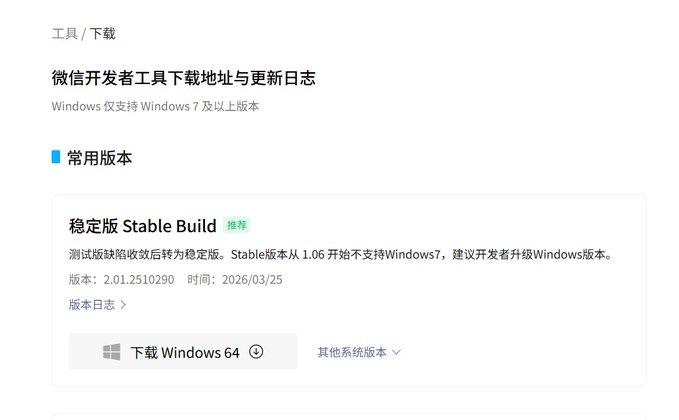This screenshot has height=420, width=679.
Task: Go to 工具 in the breadcrumb
Action: (x=65, y=34)
